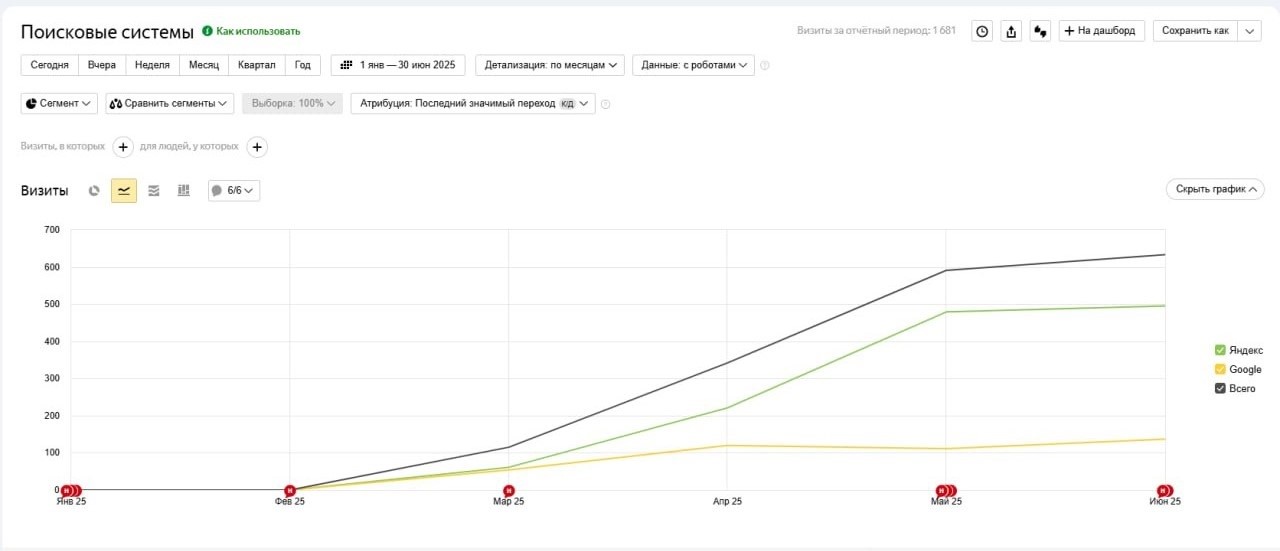Toggle the Всего legend checkbox

[x=1220, y=388]
